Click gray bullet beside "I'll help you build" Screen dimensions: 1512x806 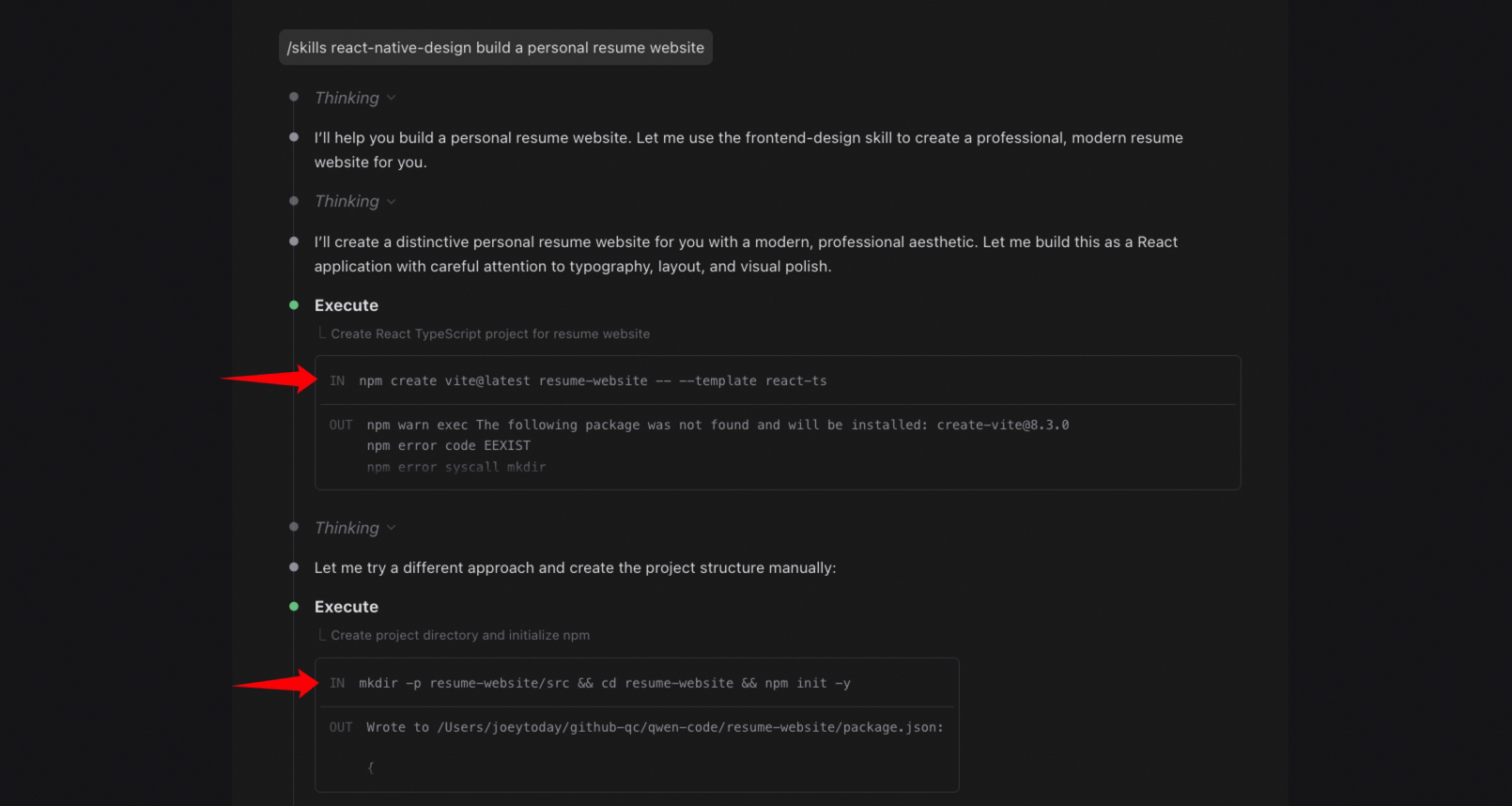point(294,138)
